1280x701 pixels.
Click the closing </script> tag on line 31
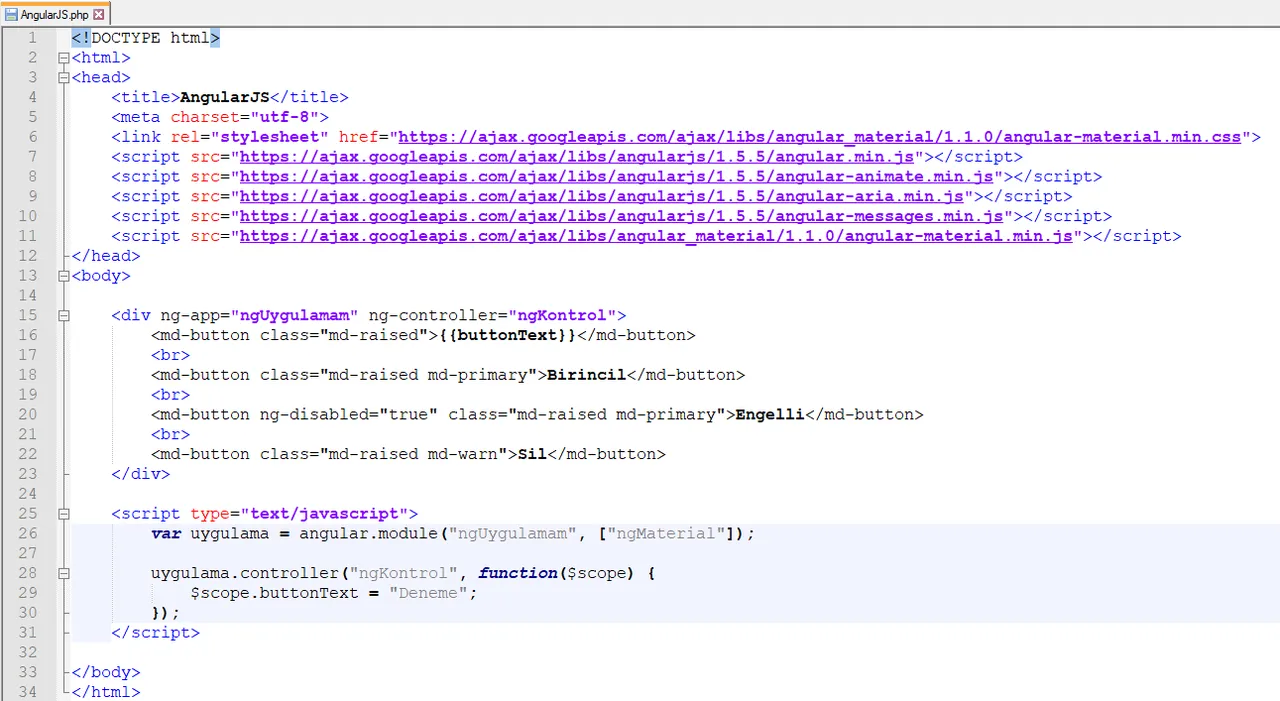click(156, 632)
